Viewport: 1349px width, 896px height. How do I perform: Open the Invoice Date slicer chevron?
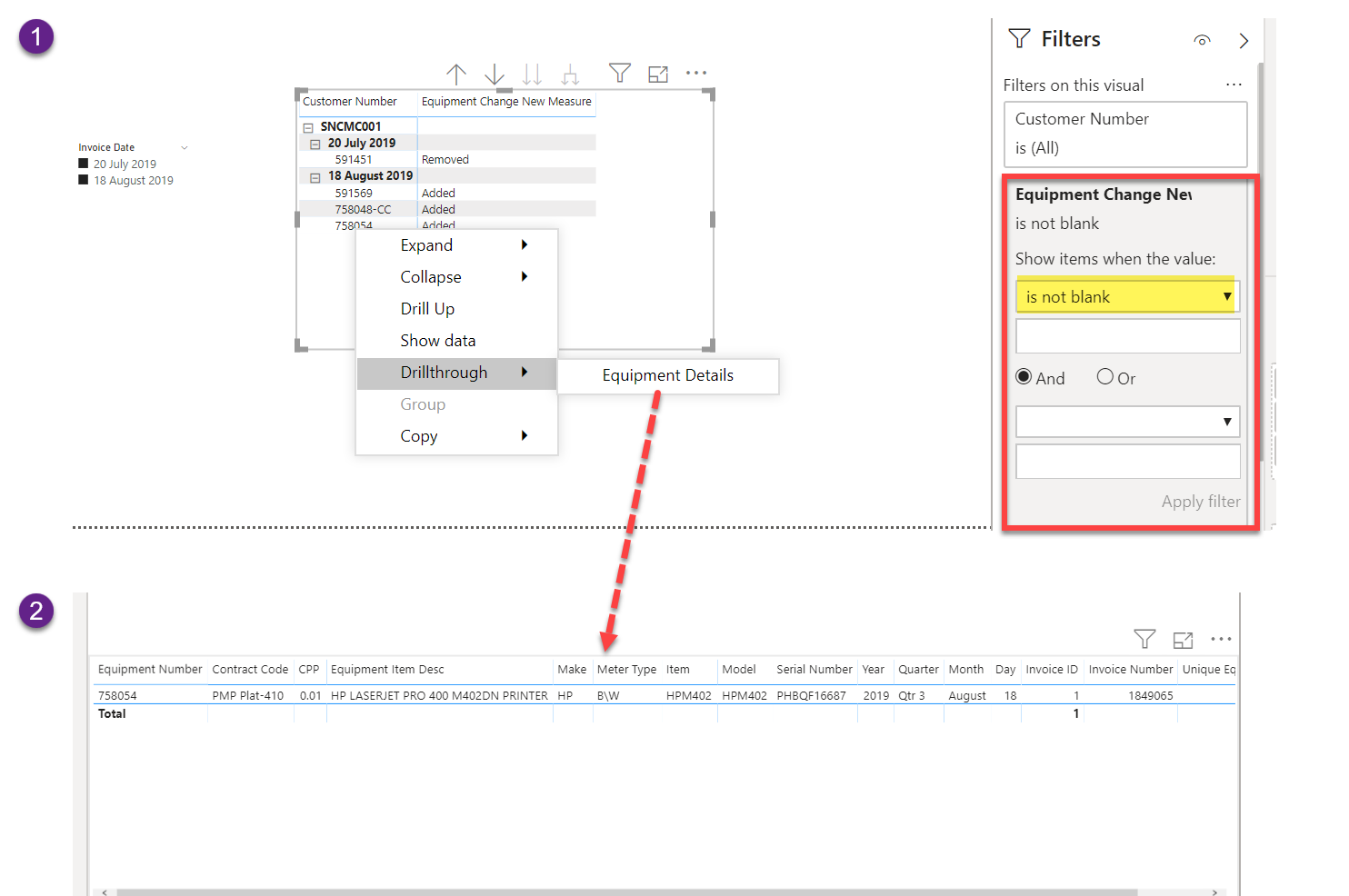click(185, 146)
